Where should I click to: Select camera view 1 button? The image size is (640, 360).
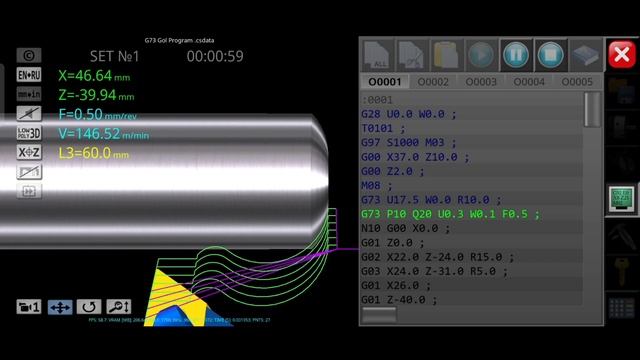pyautogui.click(x=29, y=307)
